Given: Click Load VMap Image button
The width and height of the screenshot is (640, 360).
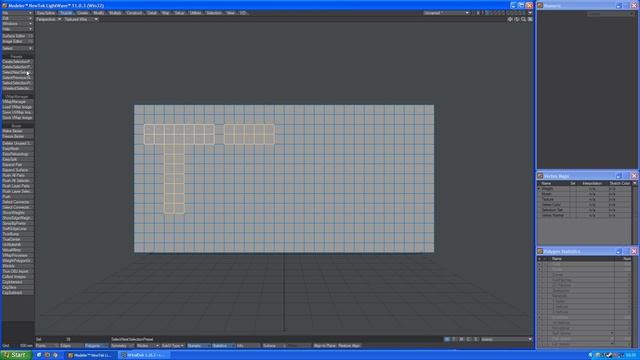Looking at the screenshot, I should click(17, 107).
